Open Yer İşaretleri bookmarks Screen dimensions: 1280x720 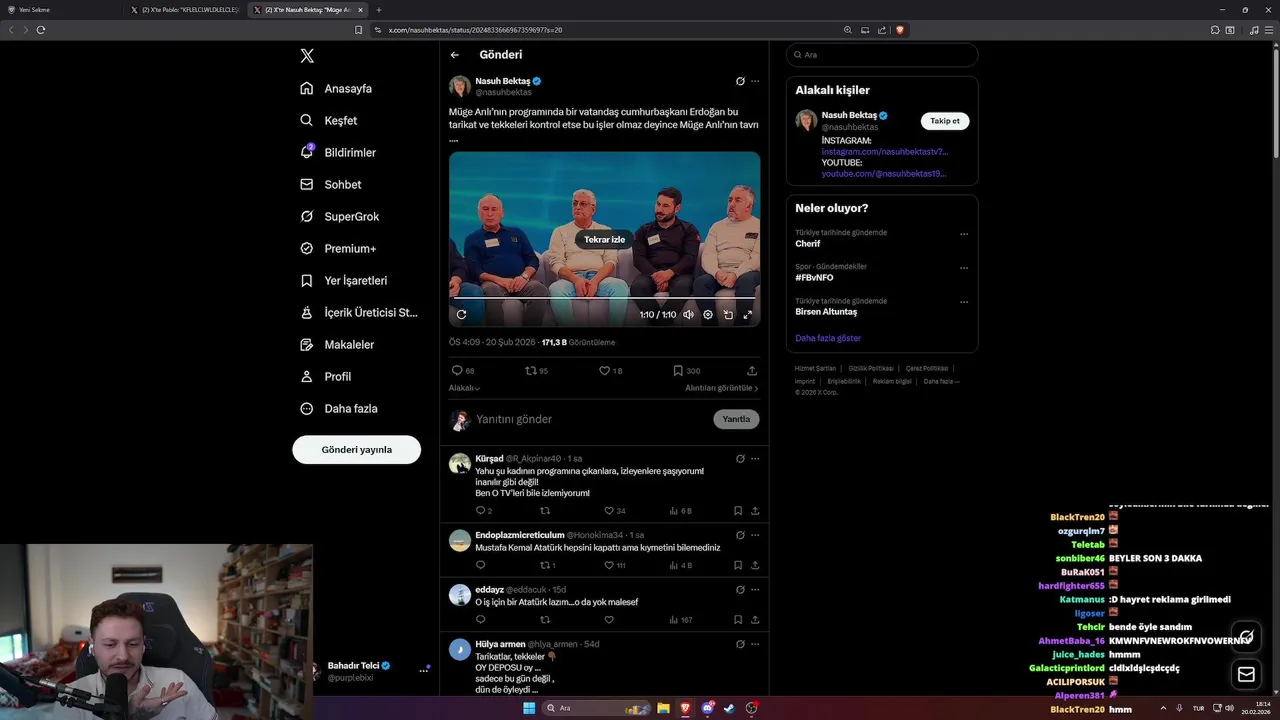point(343,280)
